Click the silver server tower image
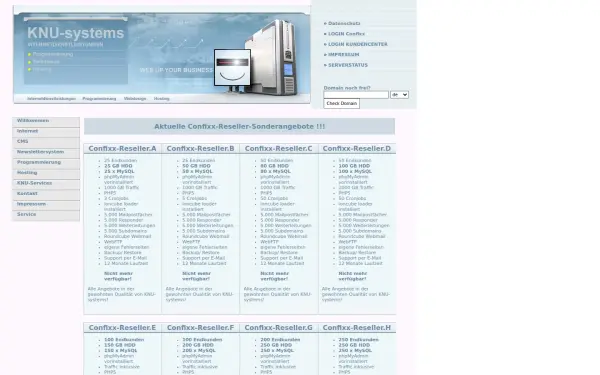600x375 pixels. coord(272,57)
